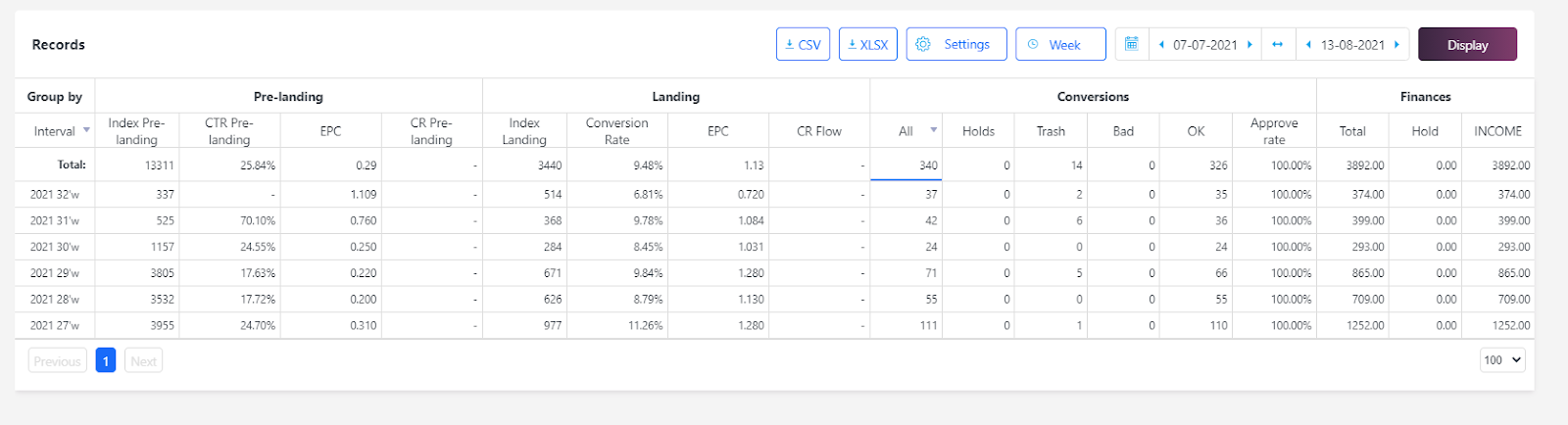This screenshot has height=425, width=1568.
Task: Step start date back with left arrow
Action: pos(1161,44)
